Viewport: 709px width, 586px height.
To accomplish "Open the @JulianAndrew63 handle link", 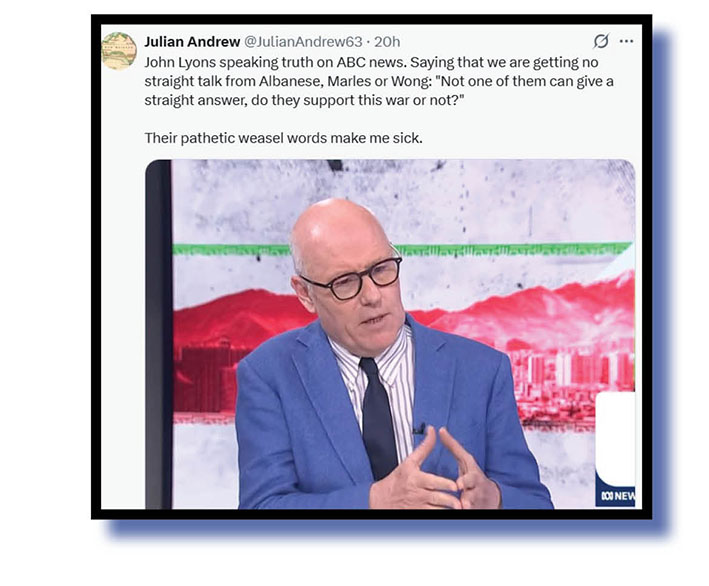I will (303, 42).
